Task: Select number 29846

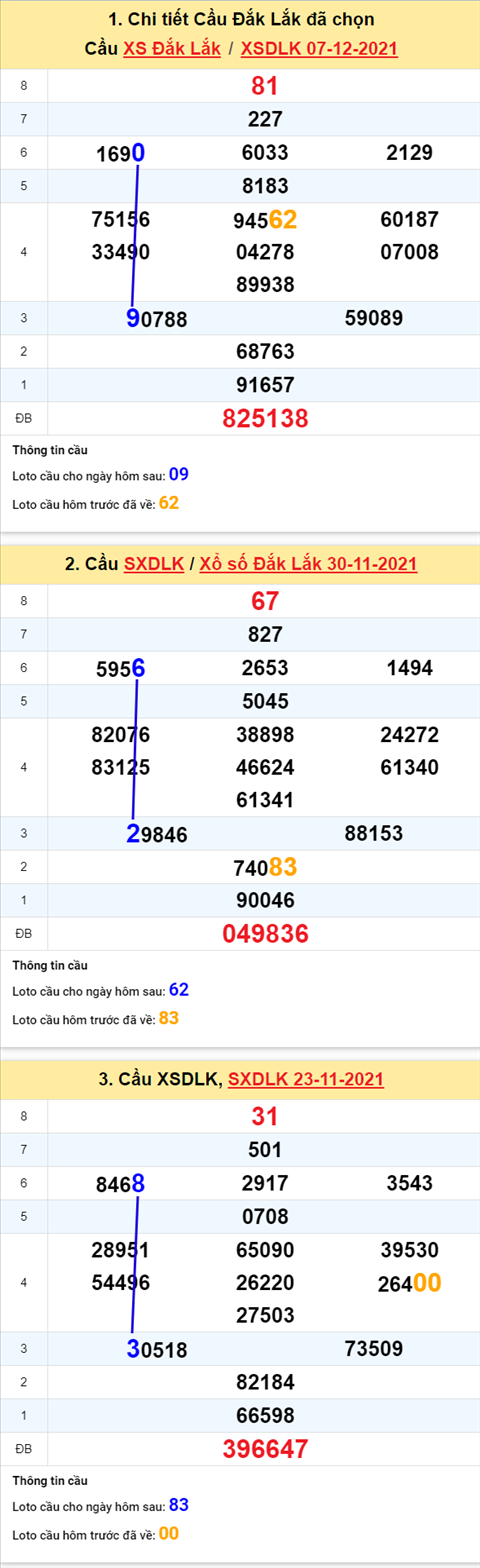Action: (157, 834)
